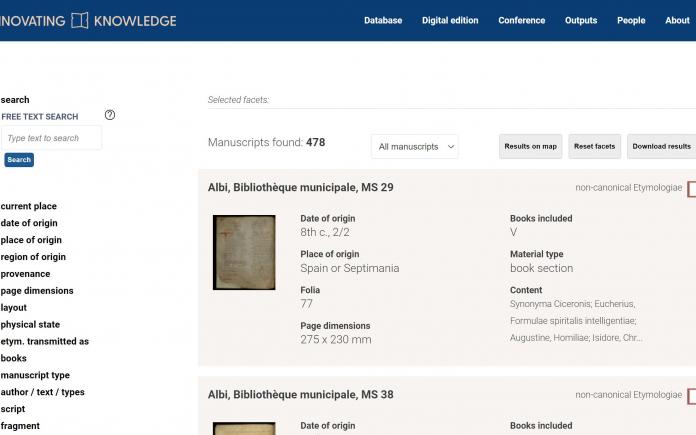Image resolution: width=696 pixels, height=435 pixels.
Task: Expand the region of origin facet
Action: [x=33, y=257]
